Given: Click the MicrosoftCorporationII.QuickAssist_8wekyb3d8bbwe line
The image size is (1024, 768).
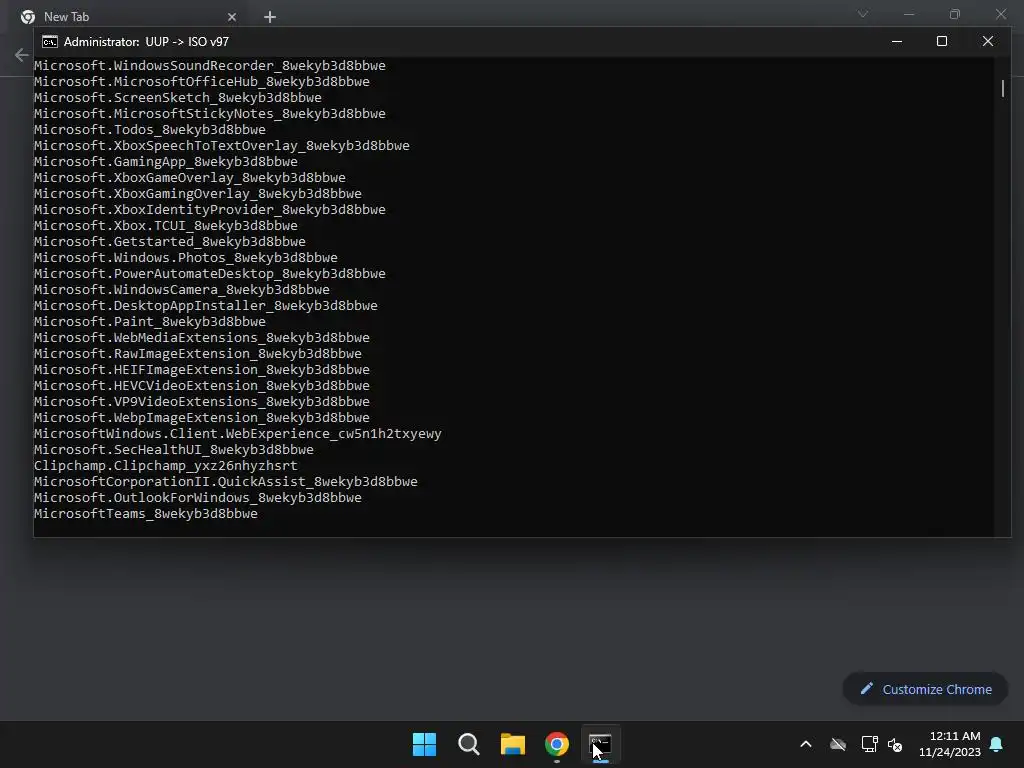Looking at the screenshot, I should [x=226, y=481].
